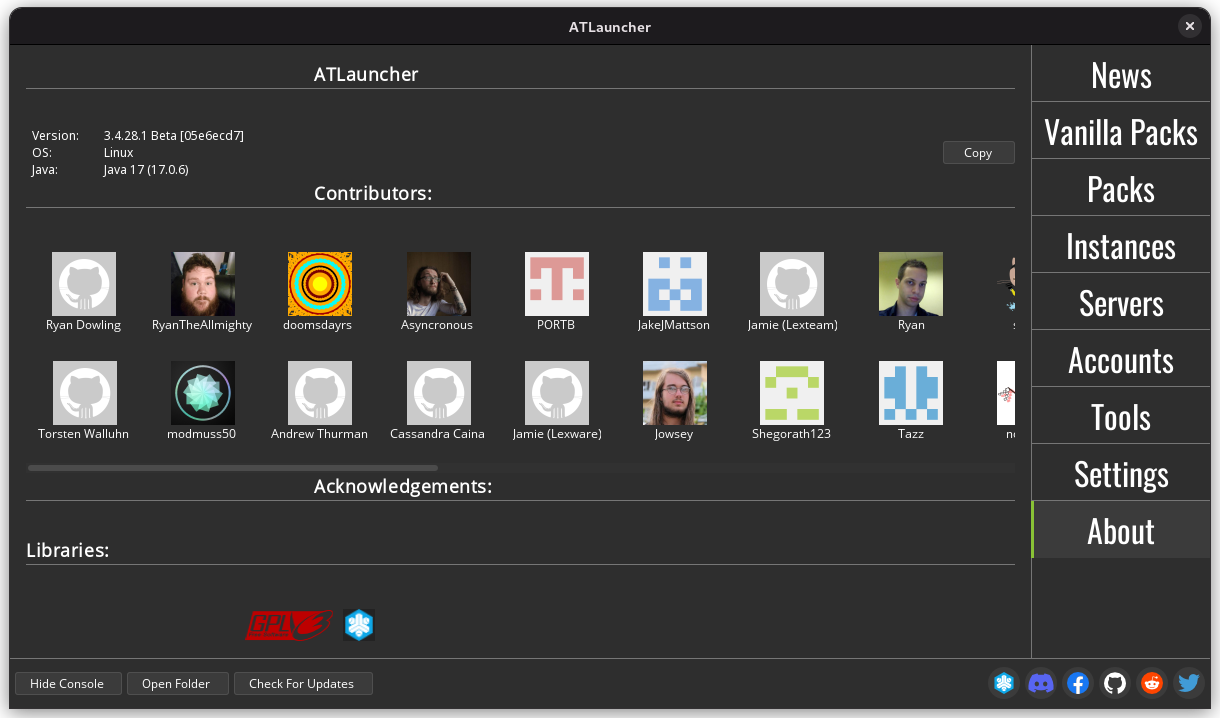Close the ATLauncher window
This screenshot has width=1220, height=718.
[1189, 26]
